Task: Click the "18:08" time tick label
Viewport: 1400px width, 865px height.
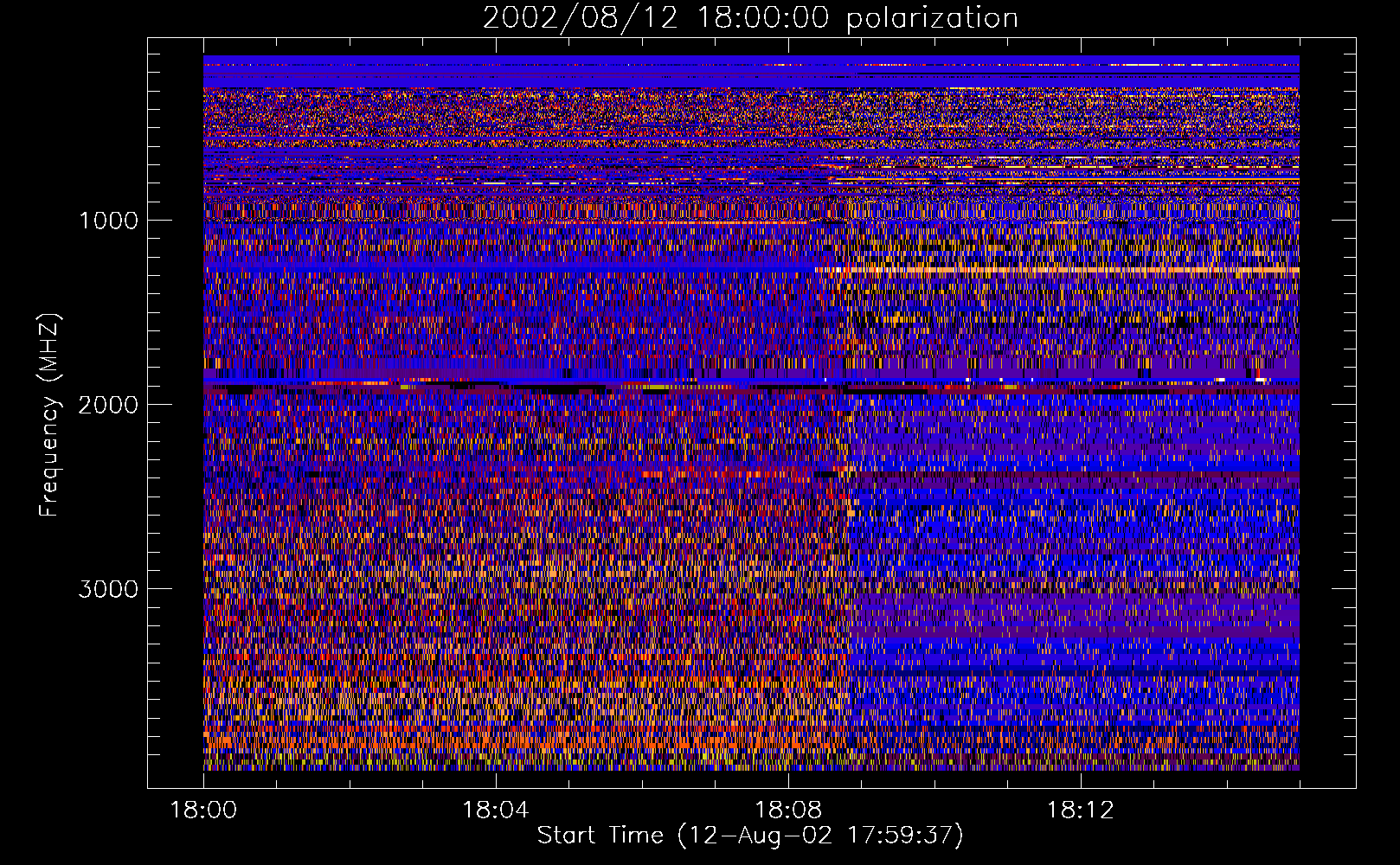Action: coord(788,811)
